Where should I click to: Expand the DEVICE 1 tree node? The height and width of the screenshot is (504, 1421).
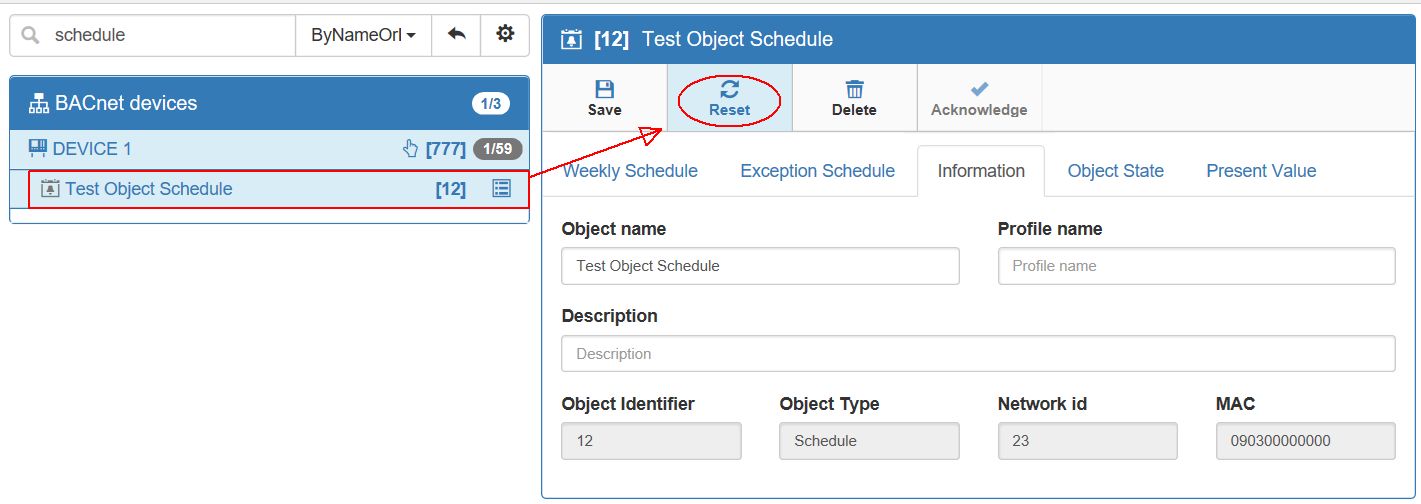point(92,149)
